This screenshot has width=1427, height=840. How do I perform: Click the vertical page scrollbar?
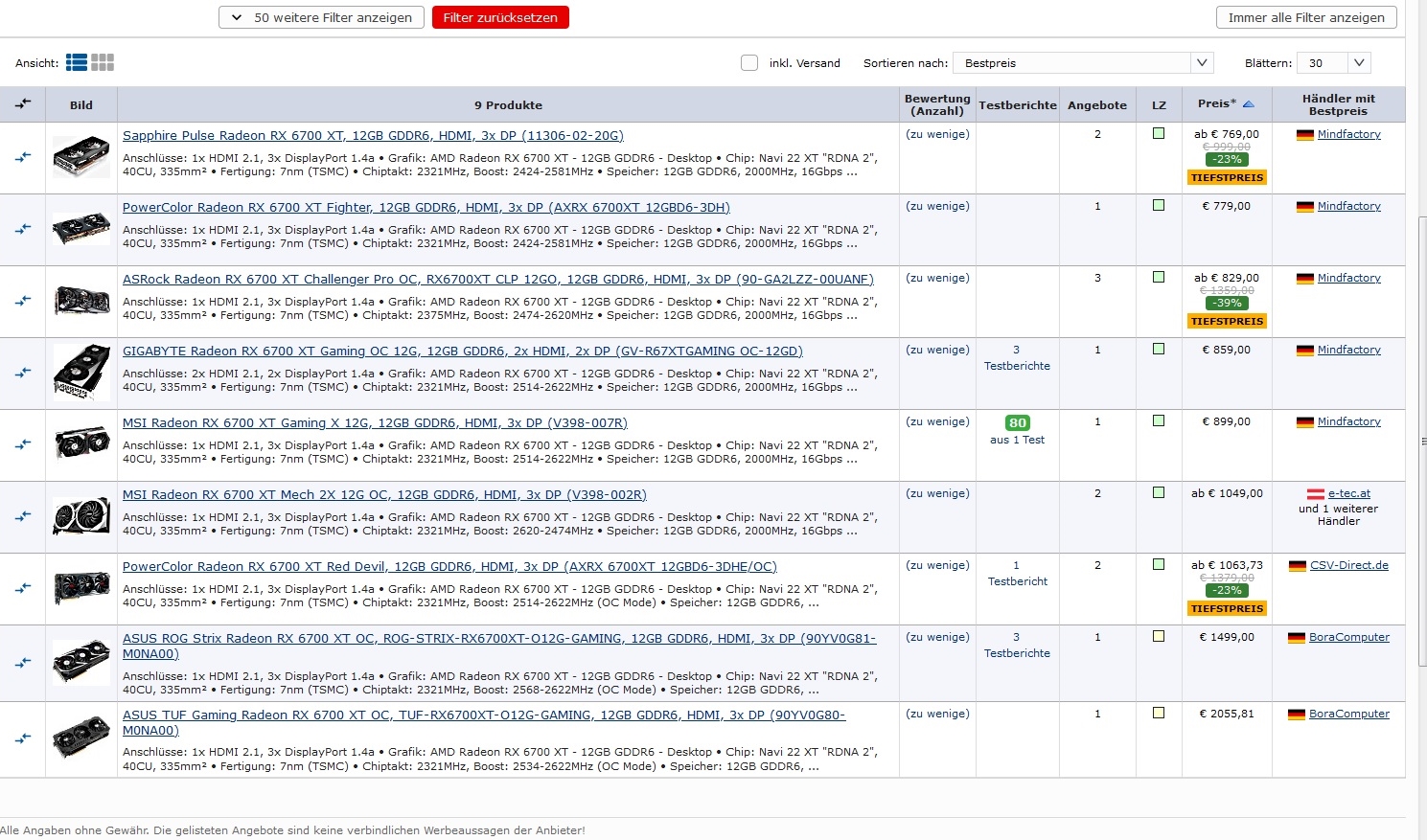point(1421,441)
